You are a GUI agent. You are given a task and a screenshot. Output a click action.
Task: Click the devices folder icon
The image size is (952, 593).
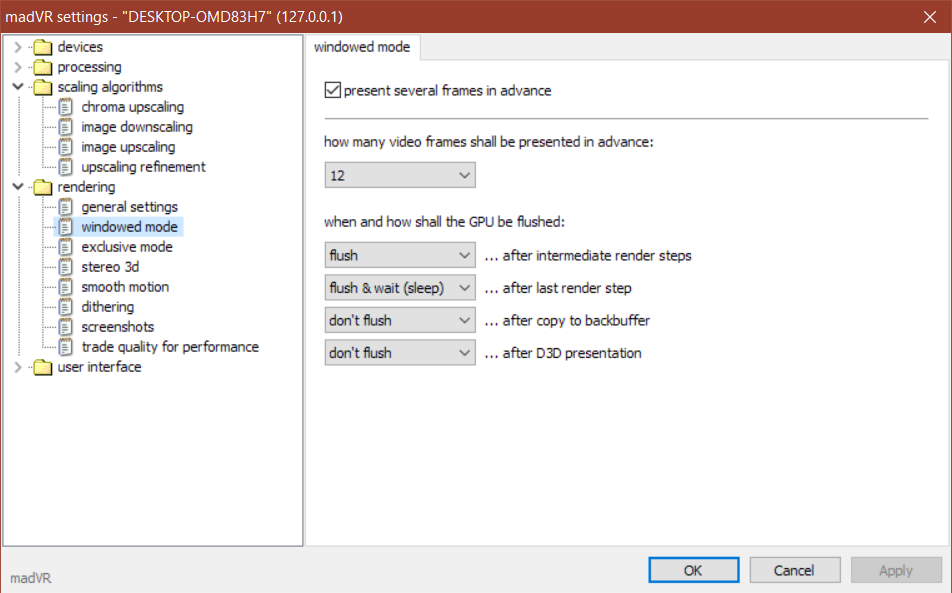[41, 47]
